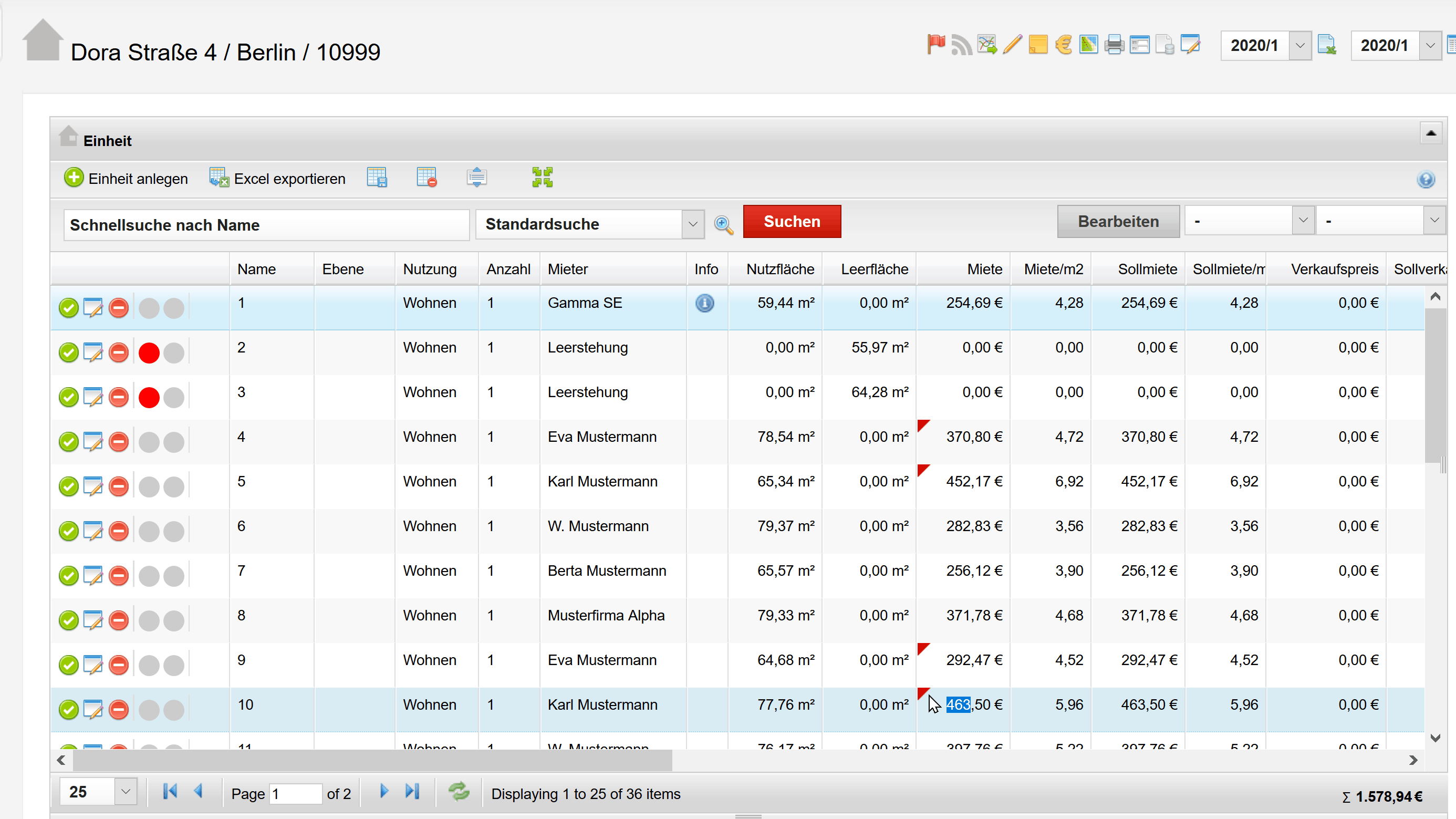Click the yellow sticky note icon
The height and width of the screenshot is (819, 1456).
[x=1038, y=44]
